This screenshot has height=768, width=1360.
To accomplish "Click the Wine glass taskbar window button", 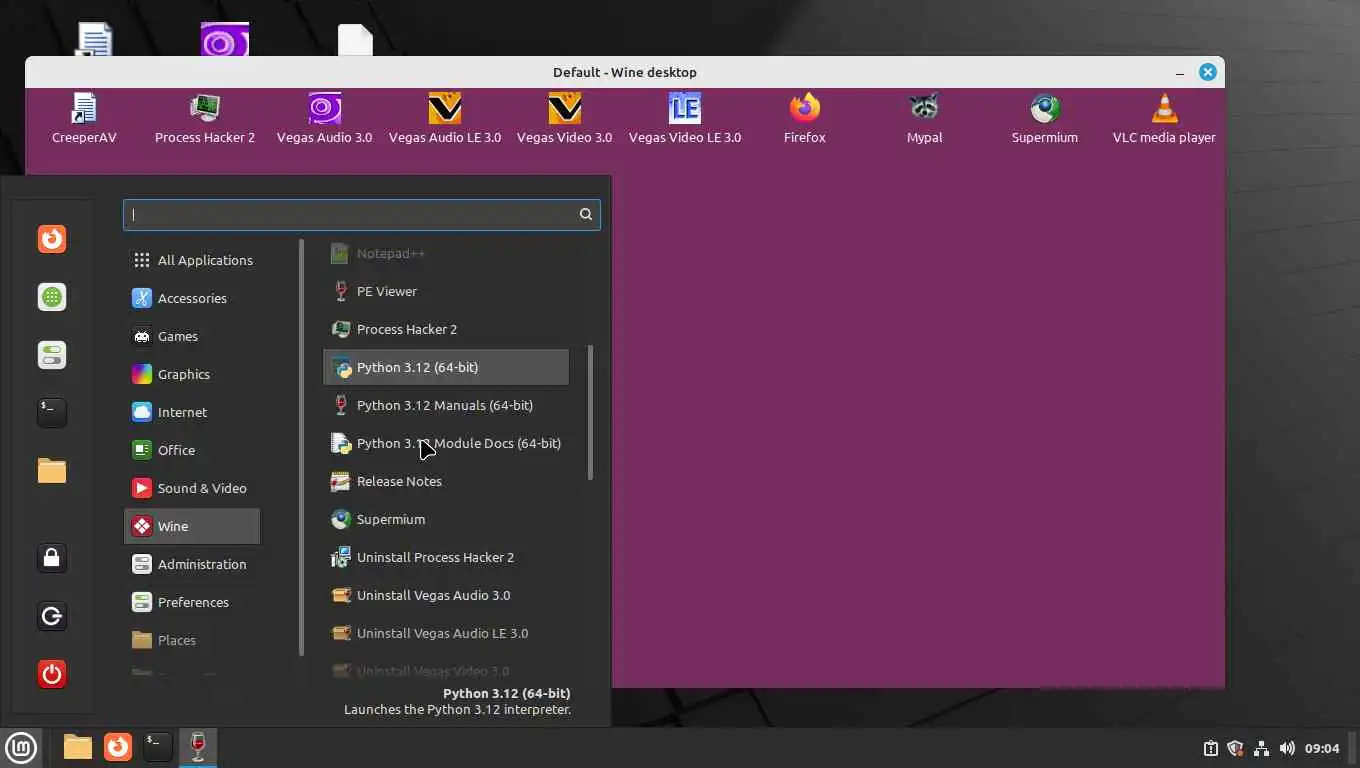I will [198, 747].
